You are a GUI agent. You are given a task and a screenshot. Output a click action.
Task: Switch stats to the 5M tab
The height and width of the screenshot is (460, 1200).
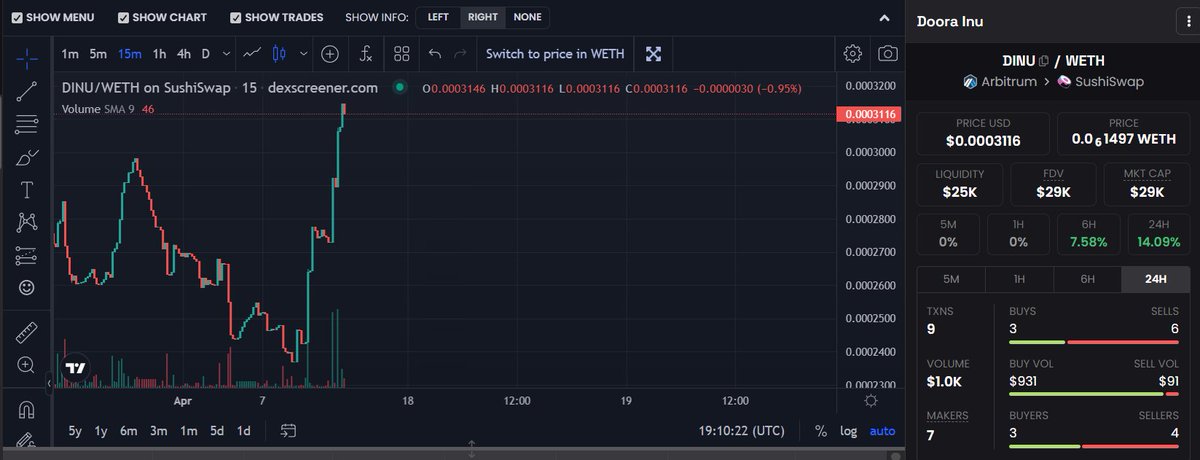[951, 279]
